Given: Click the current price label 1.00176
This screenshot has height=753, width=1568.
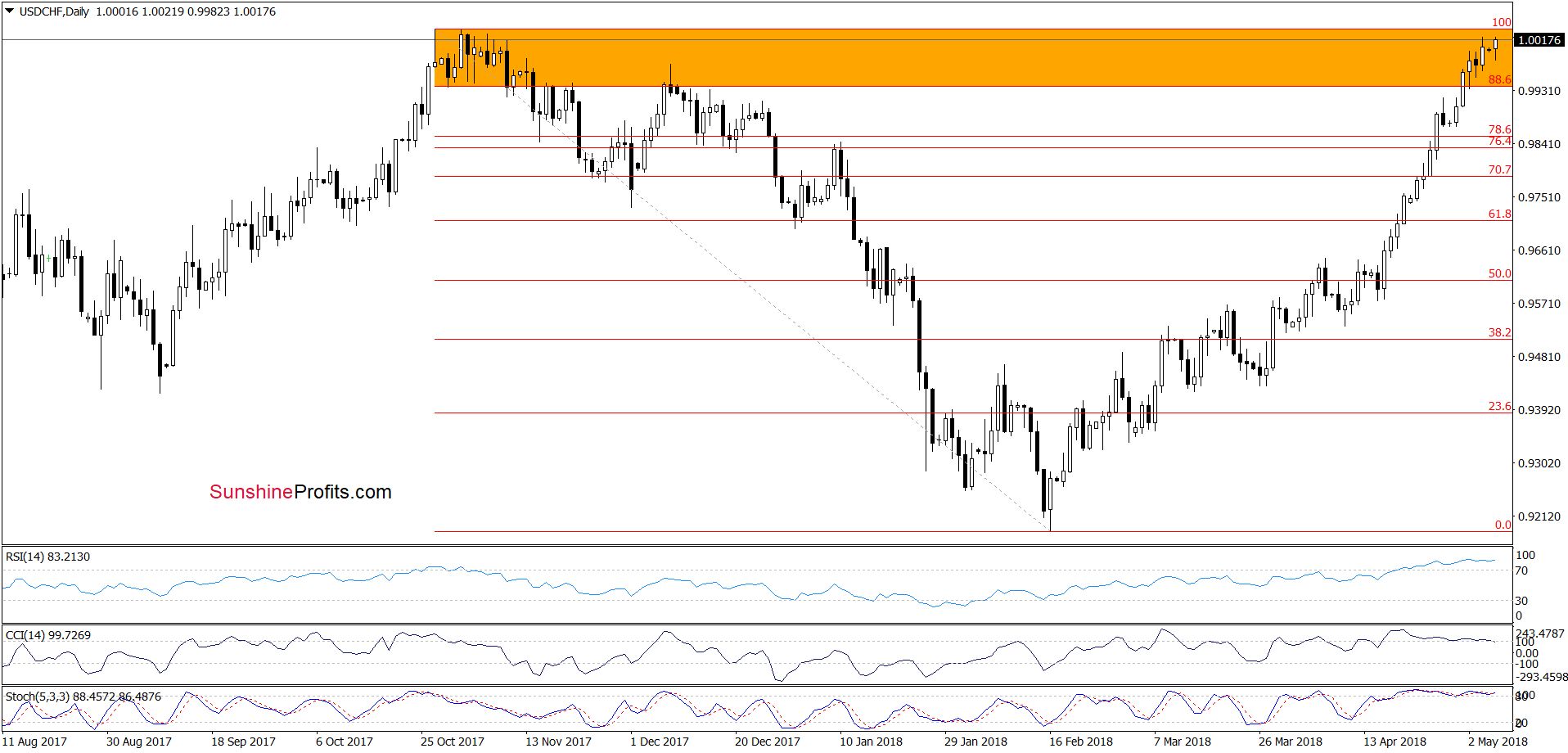Looking at the screenshot, I should (x=1539, y=40).
